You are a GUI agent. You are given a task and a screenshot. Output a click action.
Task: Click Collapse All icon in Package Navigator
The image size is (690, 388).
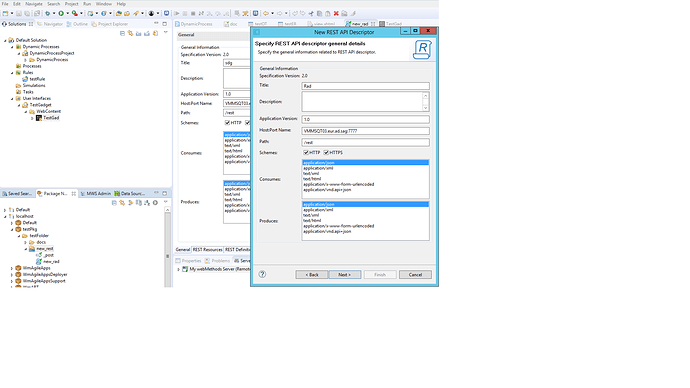coord(114,203)
